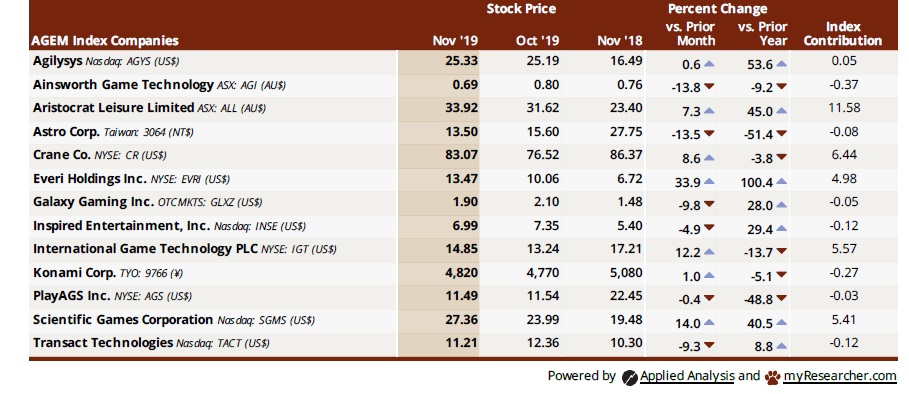This screenshot has width=909, height=394.
Task: Select the Index Contribution column header
Action: tap(843, 34)
